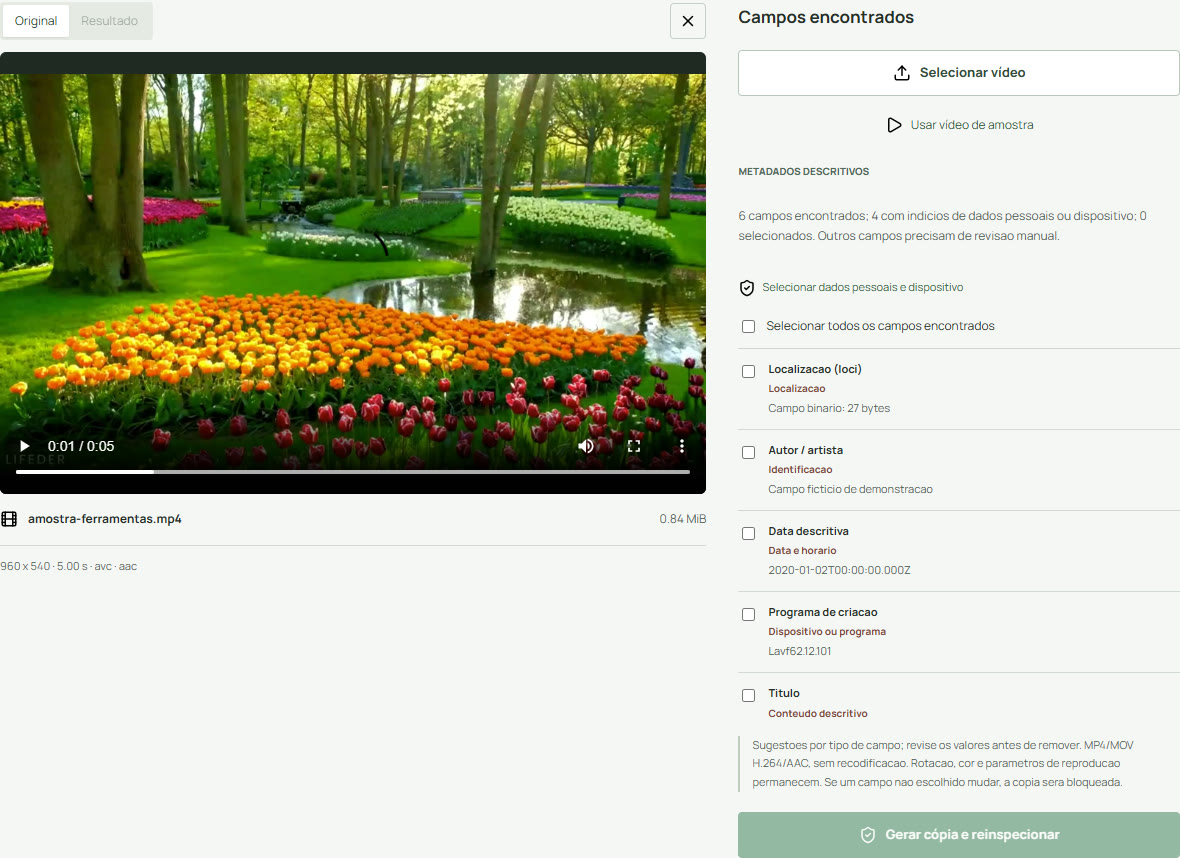Viewport: 1180px width, 858px height.
Task: Enable the Autor / artista checkbox
Action: [x=748, y=452]
